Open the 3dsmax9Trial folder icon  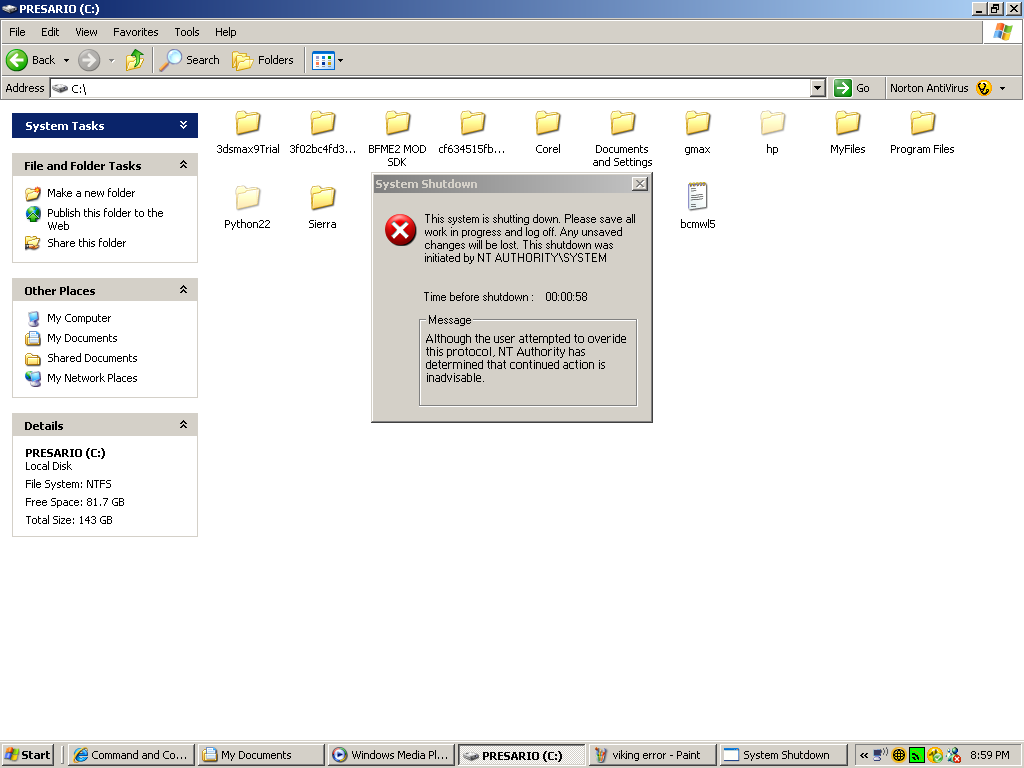click(x=247, y=124)
